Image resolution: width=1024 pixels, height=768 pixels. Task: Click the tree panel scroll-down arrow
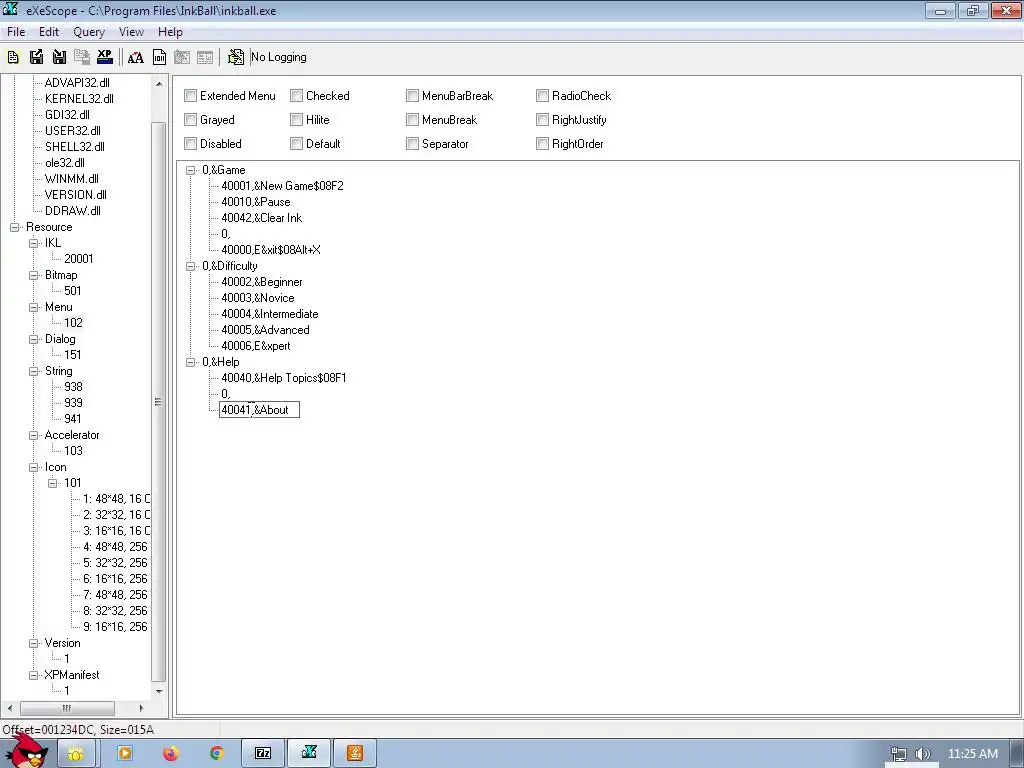[159, 692]
